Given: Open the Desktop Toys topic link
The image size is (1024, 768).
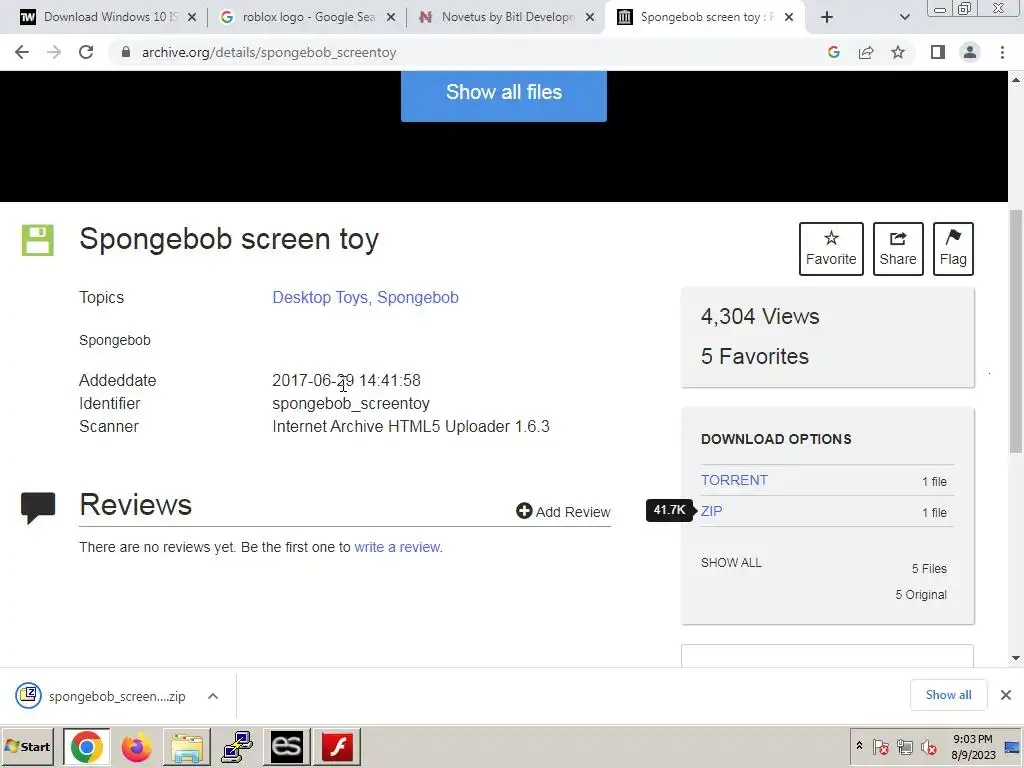Looking at the screenshot, I should [x=321, y=297].
